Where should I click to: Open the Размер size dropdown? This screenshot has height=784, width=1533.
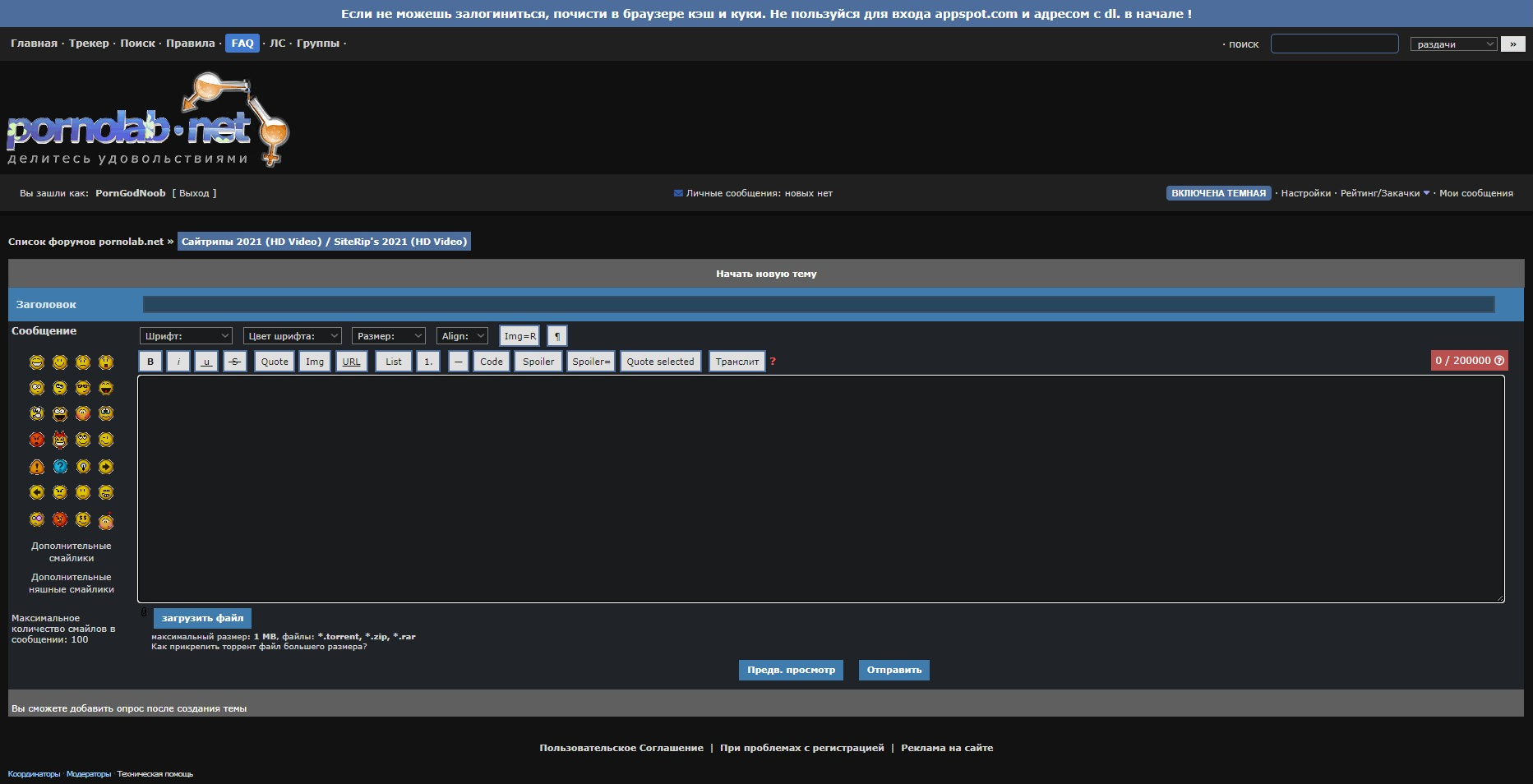[x=389, y=336]
